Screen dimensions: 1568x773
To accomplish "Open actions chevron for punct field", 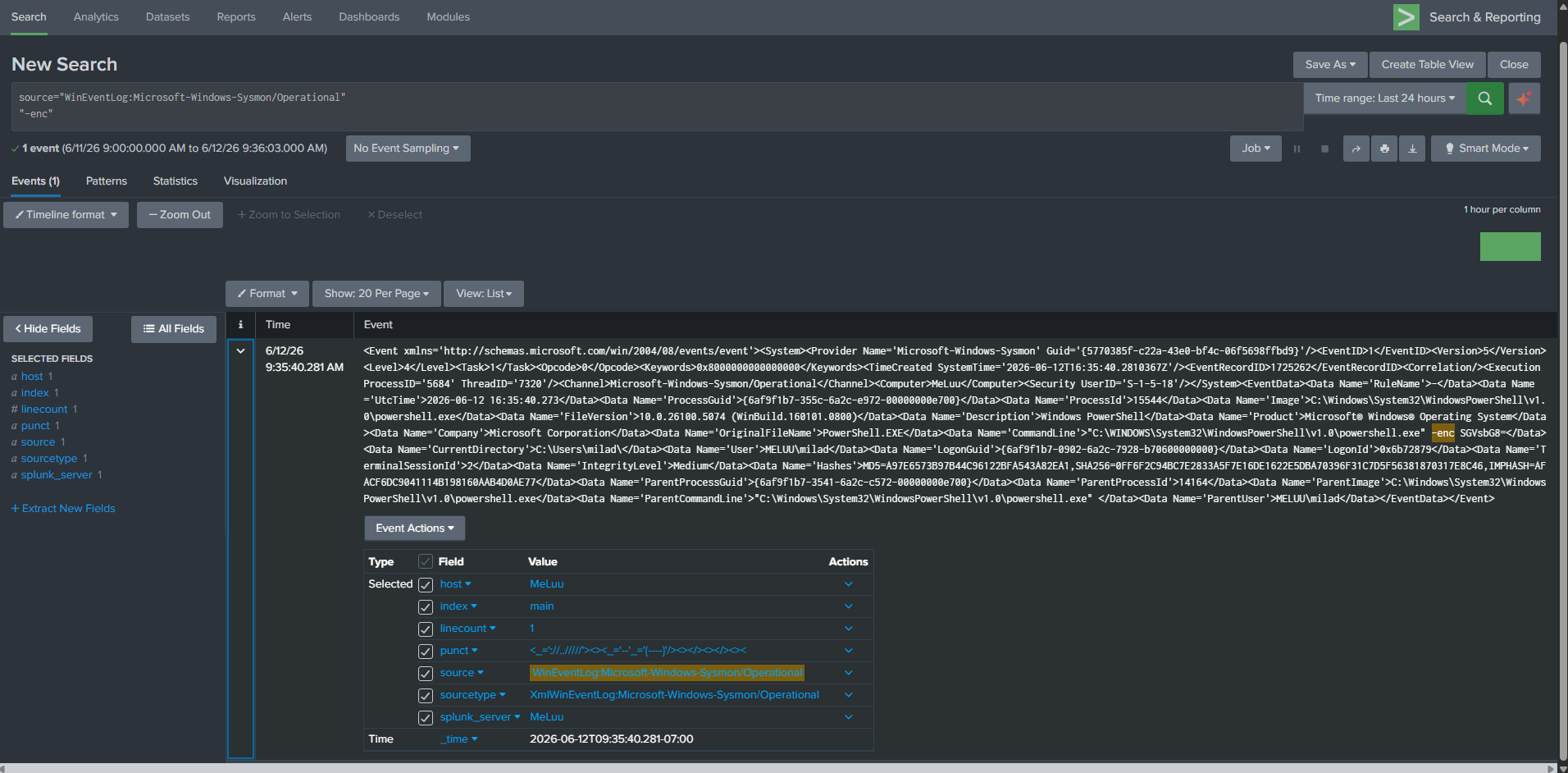I will [x=848, y=651].
